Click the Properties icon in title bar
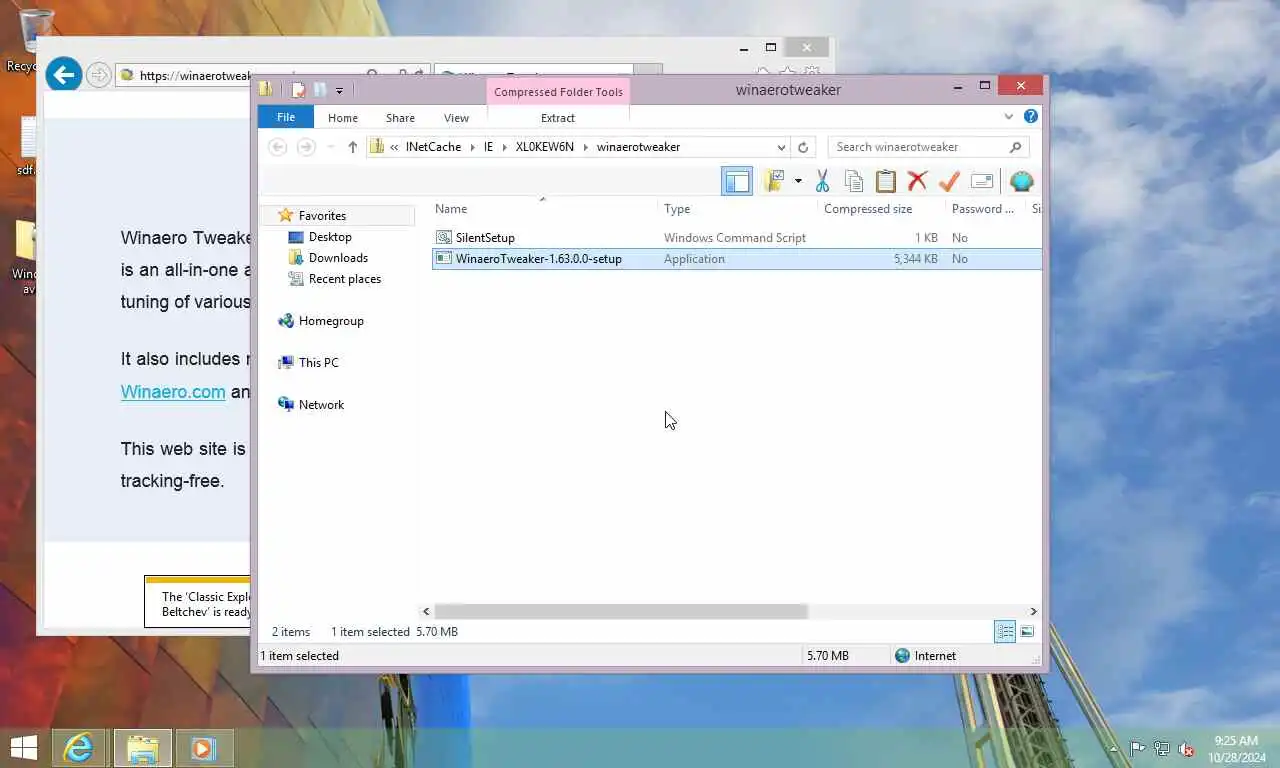Viewport: 1280px width, 768px height. (298, 90)
